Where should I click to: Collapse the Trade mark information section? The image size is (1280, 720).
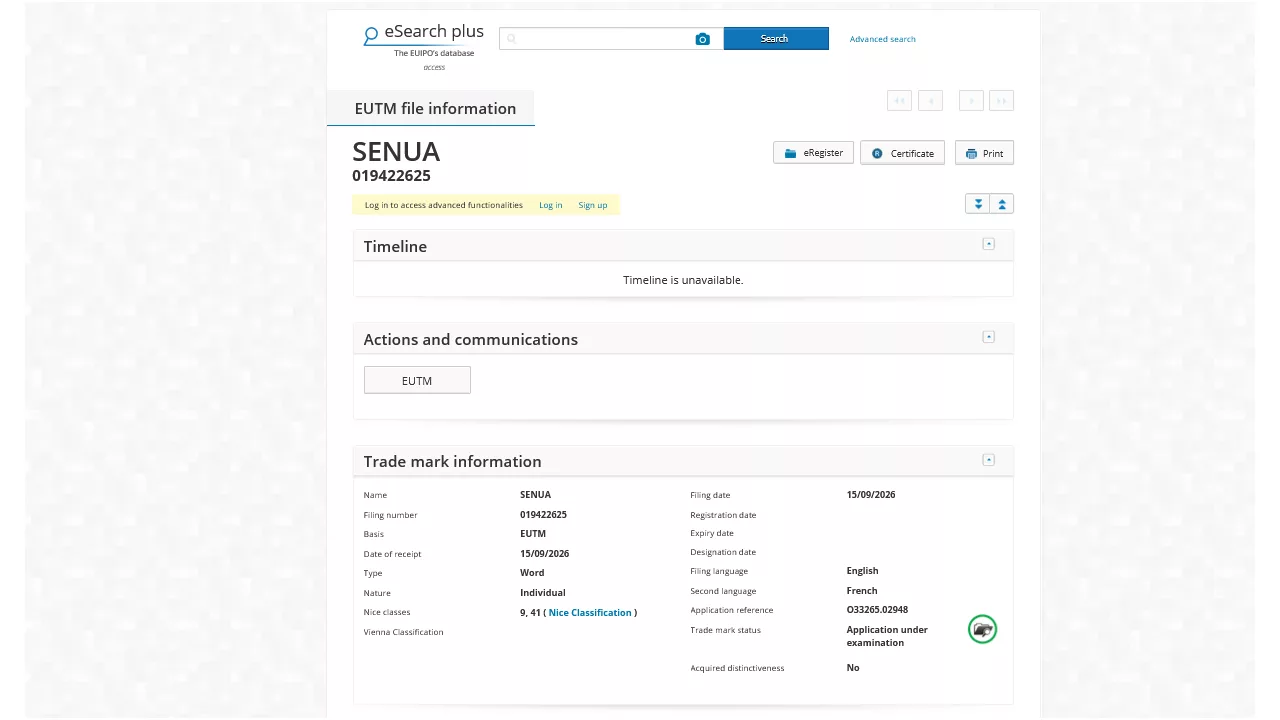click(x=988, y=460)
